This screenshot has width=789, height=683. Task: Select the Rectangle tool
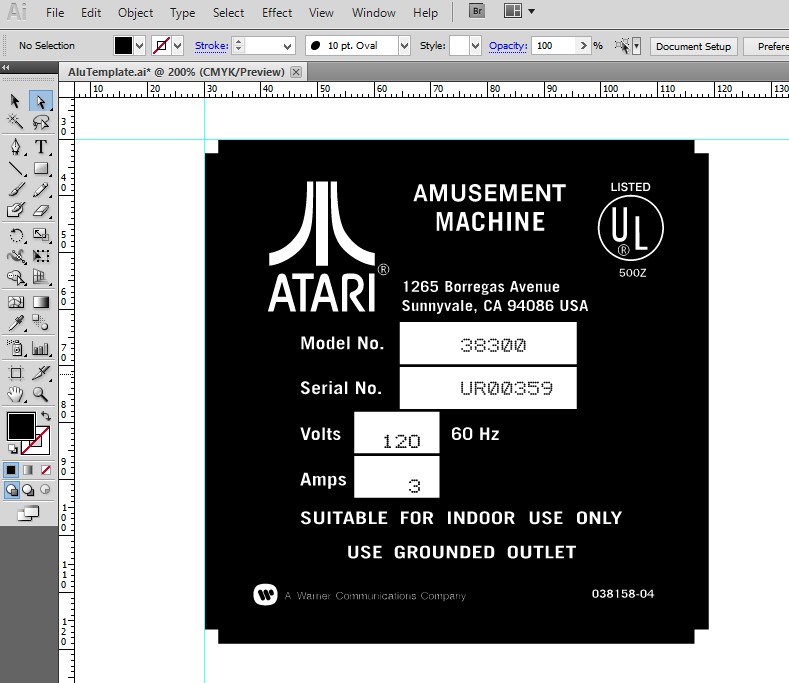41,168
